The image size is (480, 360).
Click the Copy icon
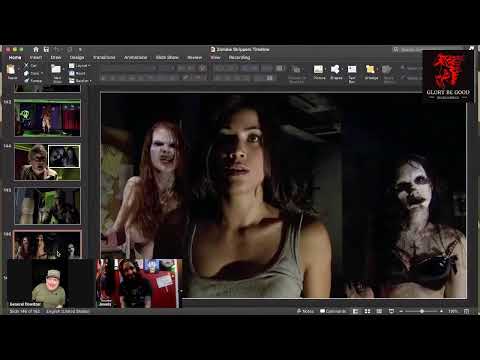click(x=27, y=73)
